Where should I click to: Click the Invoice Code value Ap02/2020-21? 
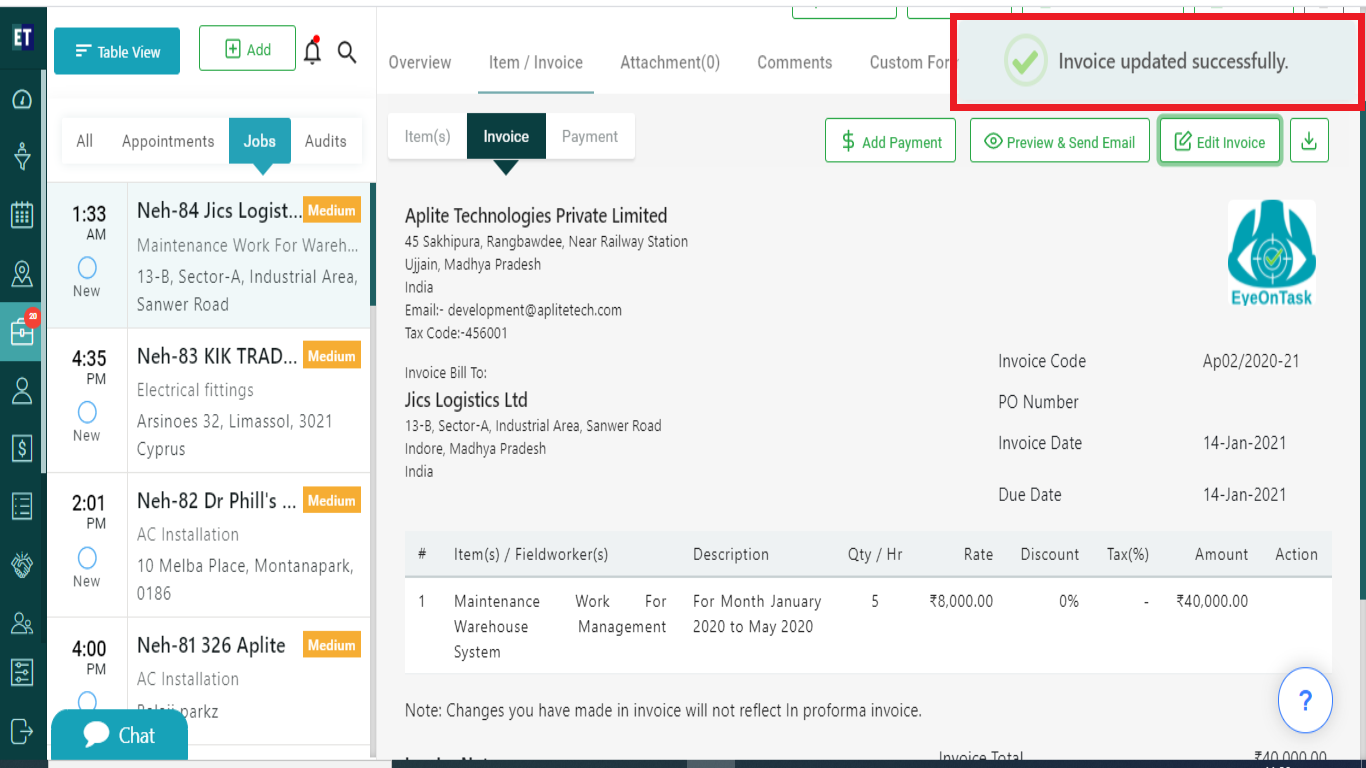[x=1251, y=361]
